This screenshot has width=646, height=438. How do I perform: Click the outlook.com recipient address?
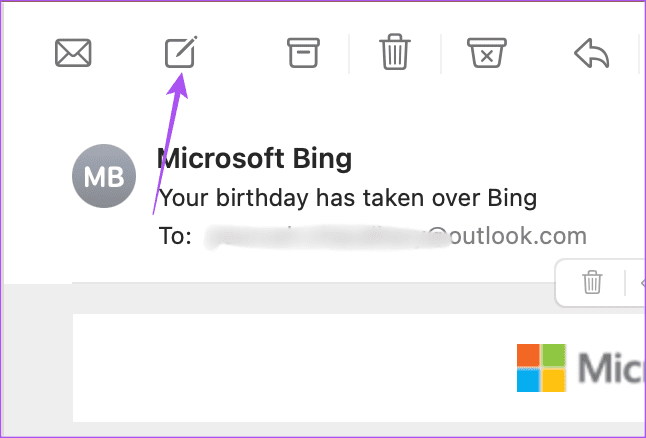point(396,237)
